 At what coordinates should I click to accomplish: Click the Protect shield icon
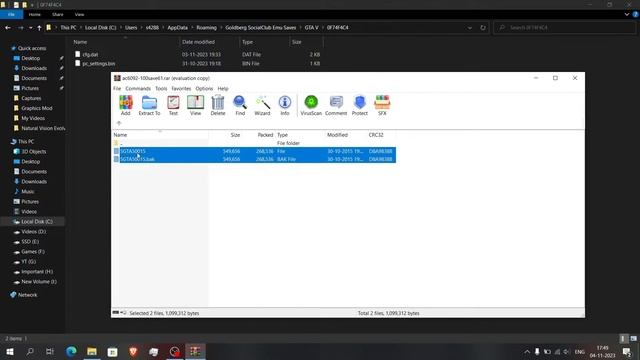(360, 105)
